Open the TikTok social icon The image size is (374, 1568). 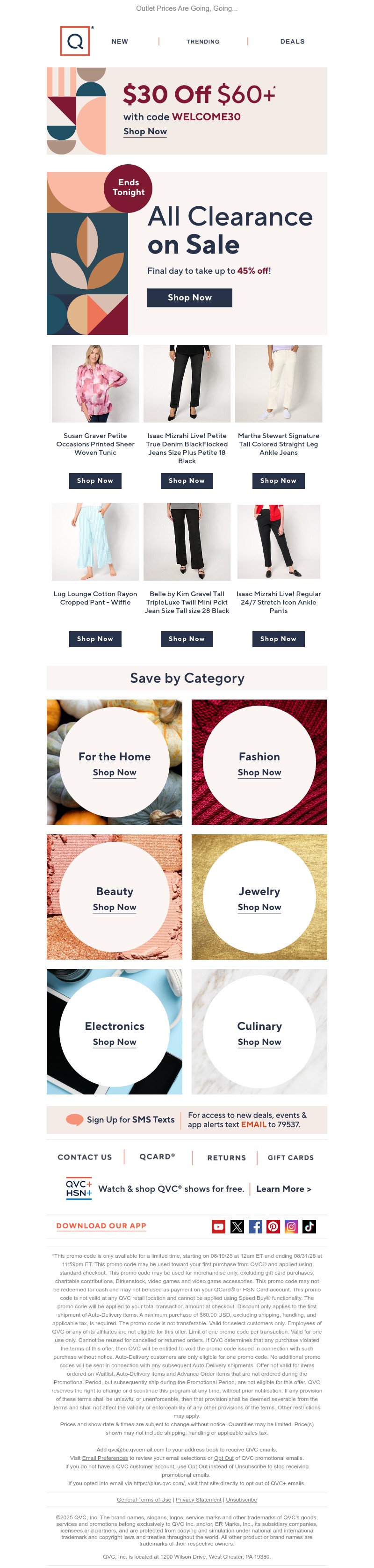coord(309,1226)
